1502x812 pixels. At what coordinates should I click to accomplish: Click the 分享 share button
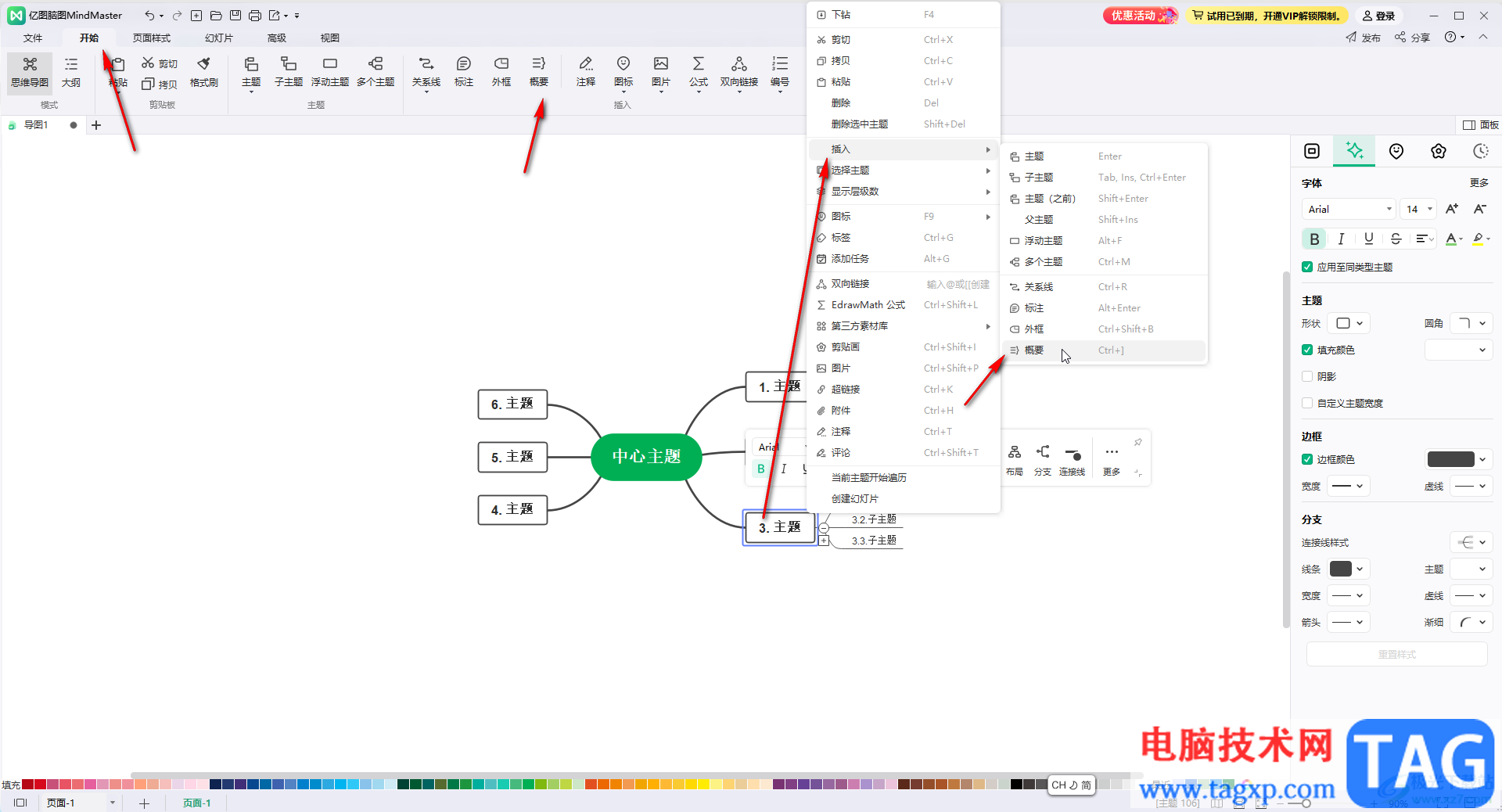tap(1412, 38)
